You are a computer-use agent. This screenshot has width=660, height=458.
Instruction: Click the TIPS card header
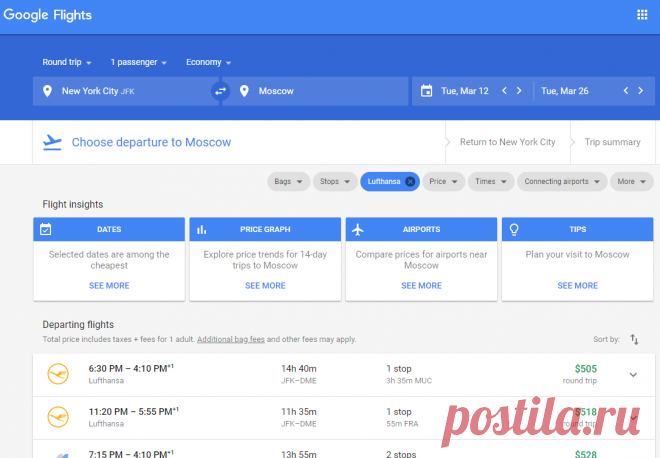[578, 229]
